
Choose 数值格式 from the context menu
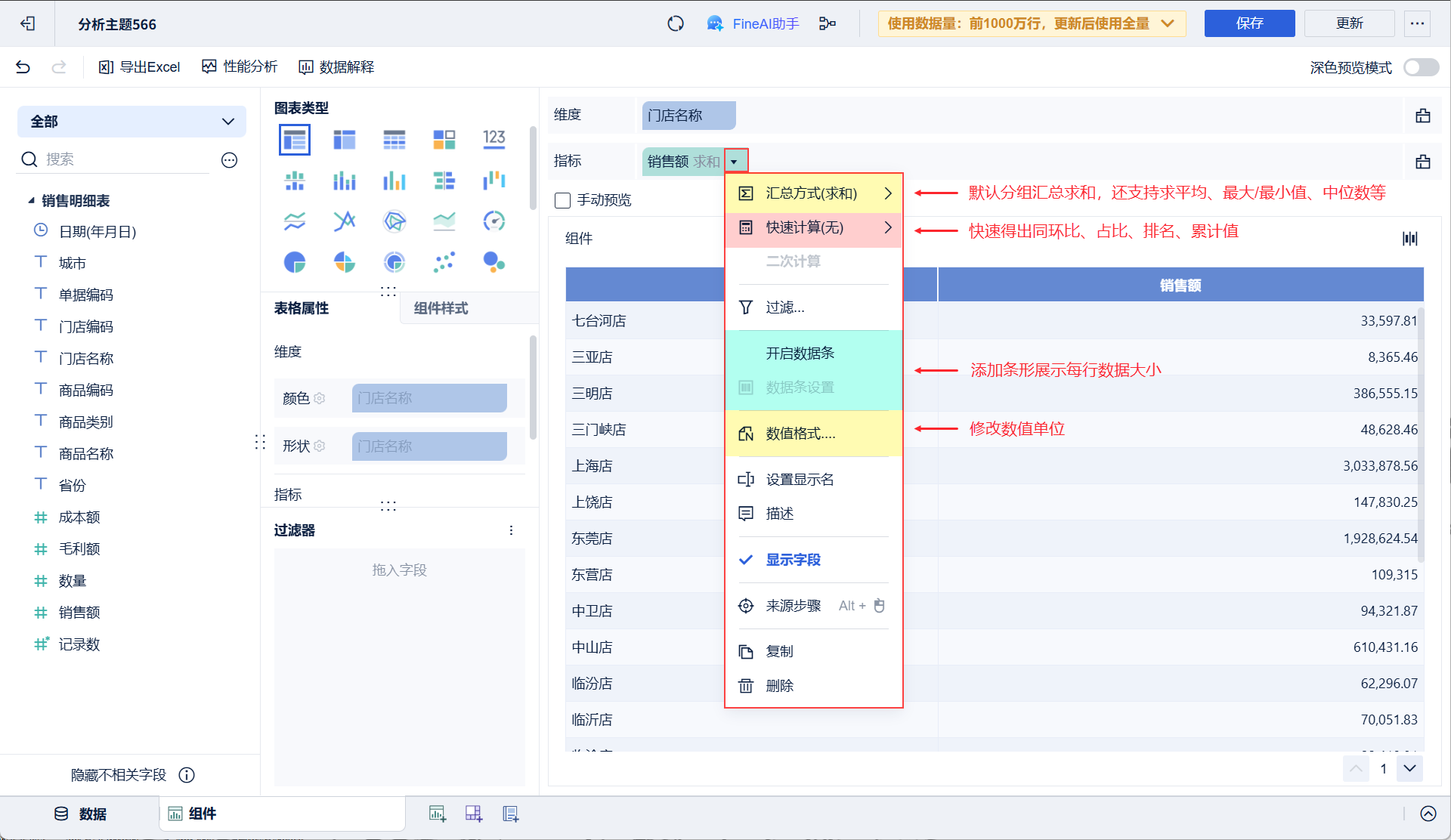point(800,434)
